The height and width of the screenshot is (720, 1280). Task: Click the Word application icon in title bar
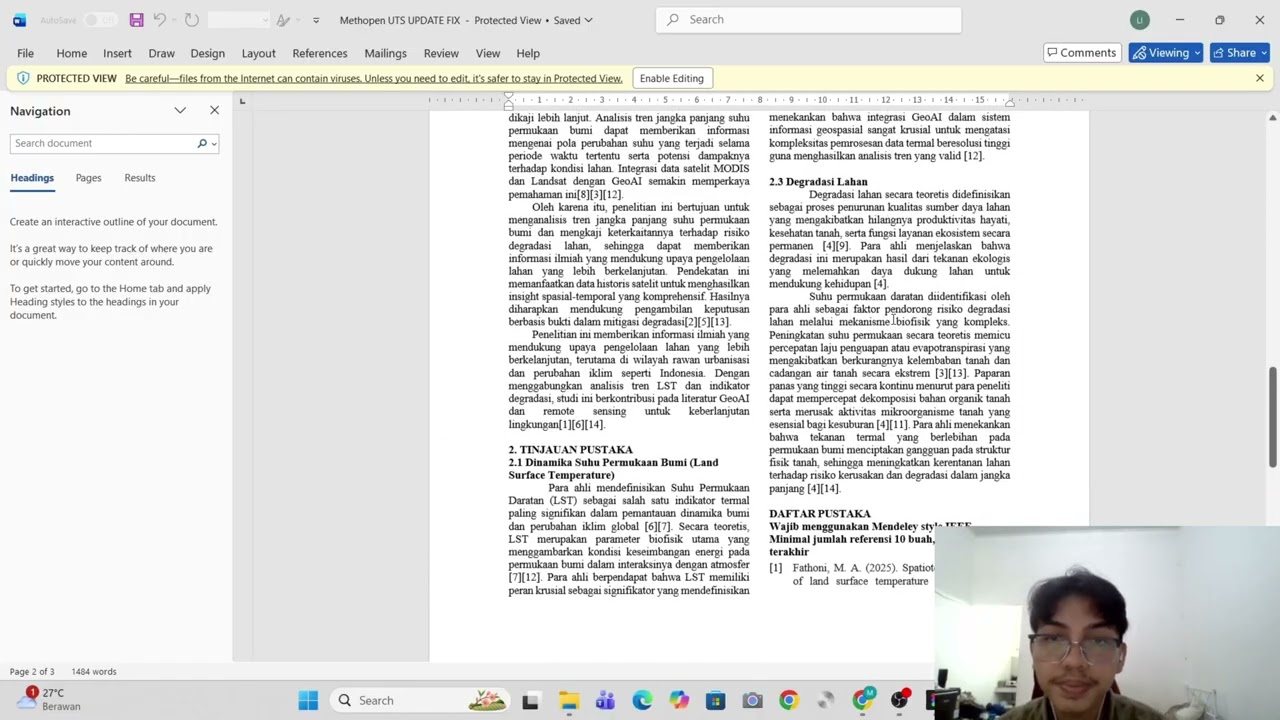(19, 20)
